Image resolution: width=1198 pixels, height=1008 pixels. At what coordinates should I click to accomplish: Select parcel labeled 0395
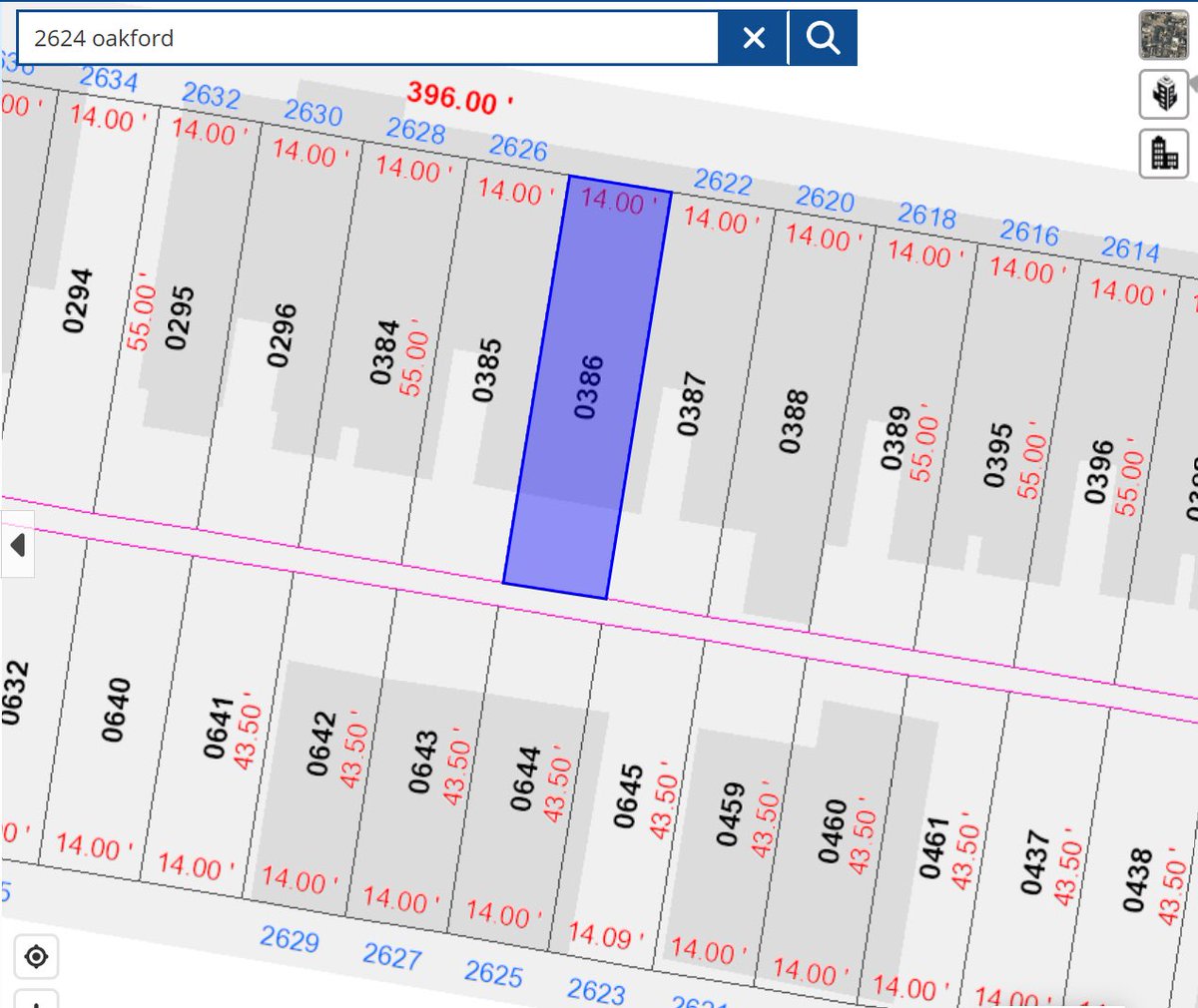coord(998,455)
